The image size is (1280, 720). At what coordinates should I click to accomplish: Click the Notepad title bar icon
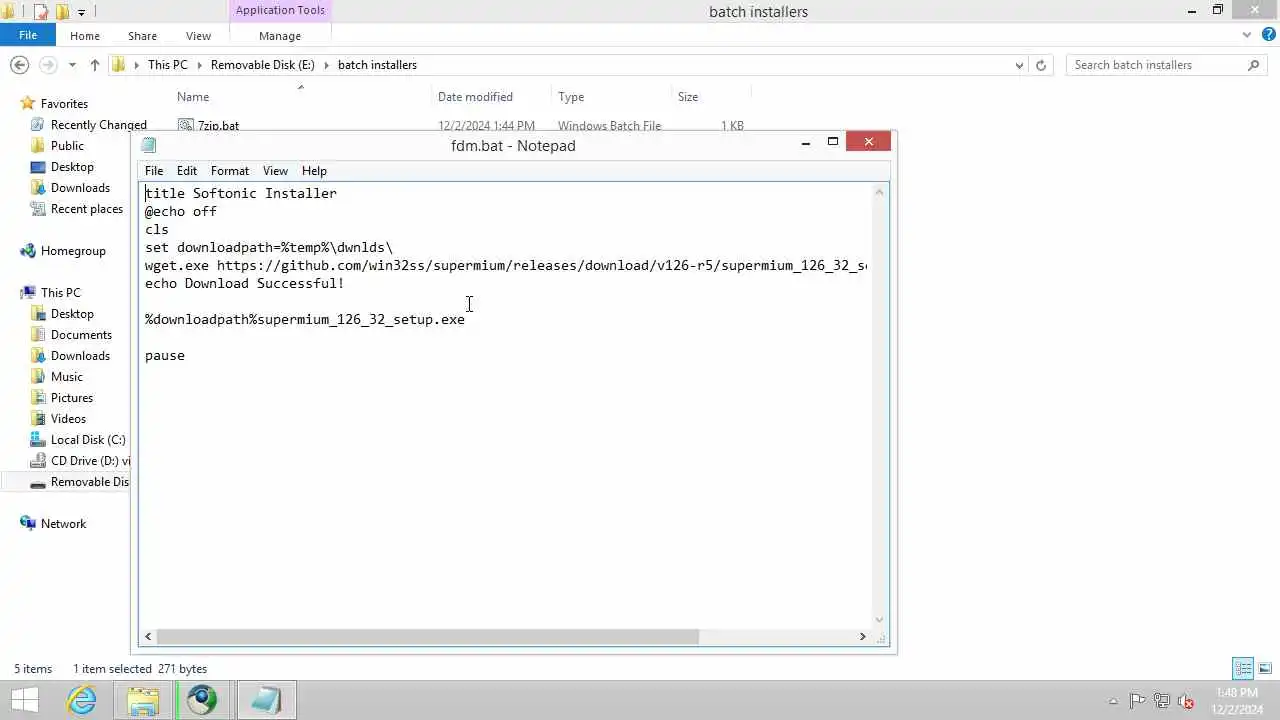pos(149,146)
